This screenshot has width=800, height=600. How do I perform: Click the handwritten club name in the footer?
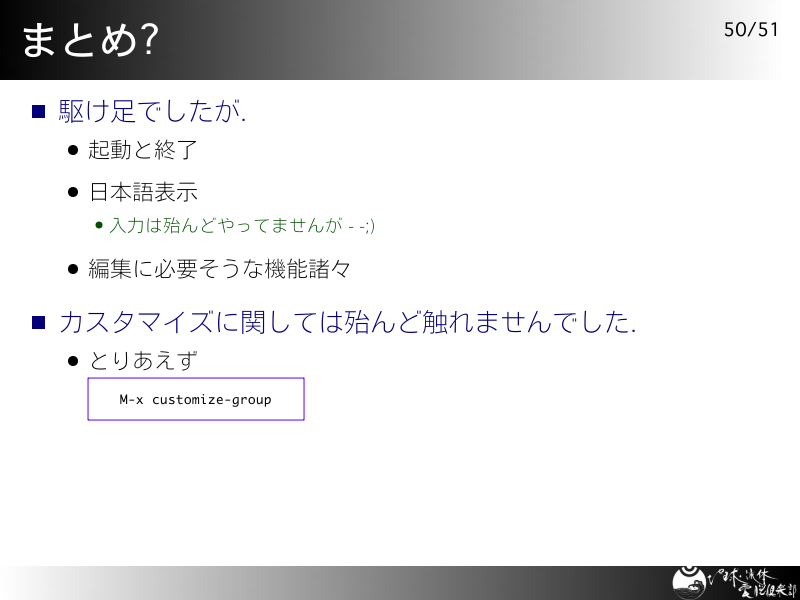pyautogui.click(x=751, y=583)
